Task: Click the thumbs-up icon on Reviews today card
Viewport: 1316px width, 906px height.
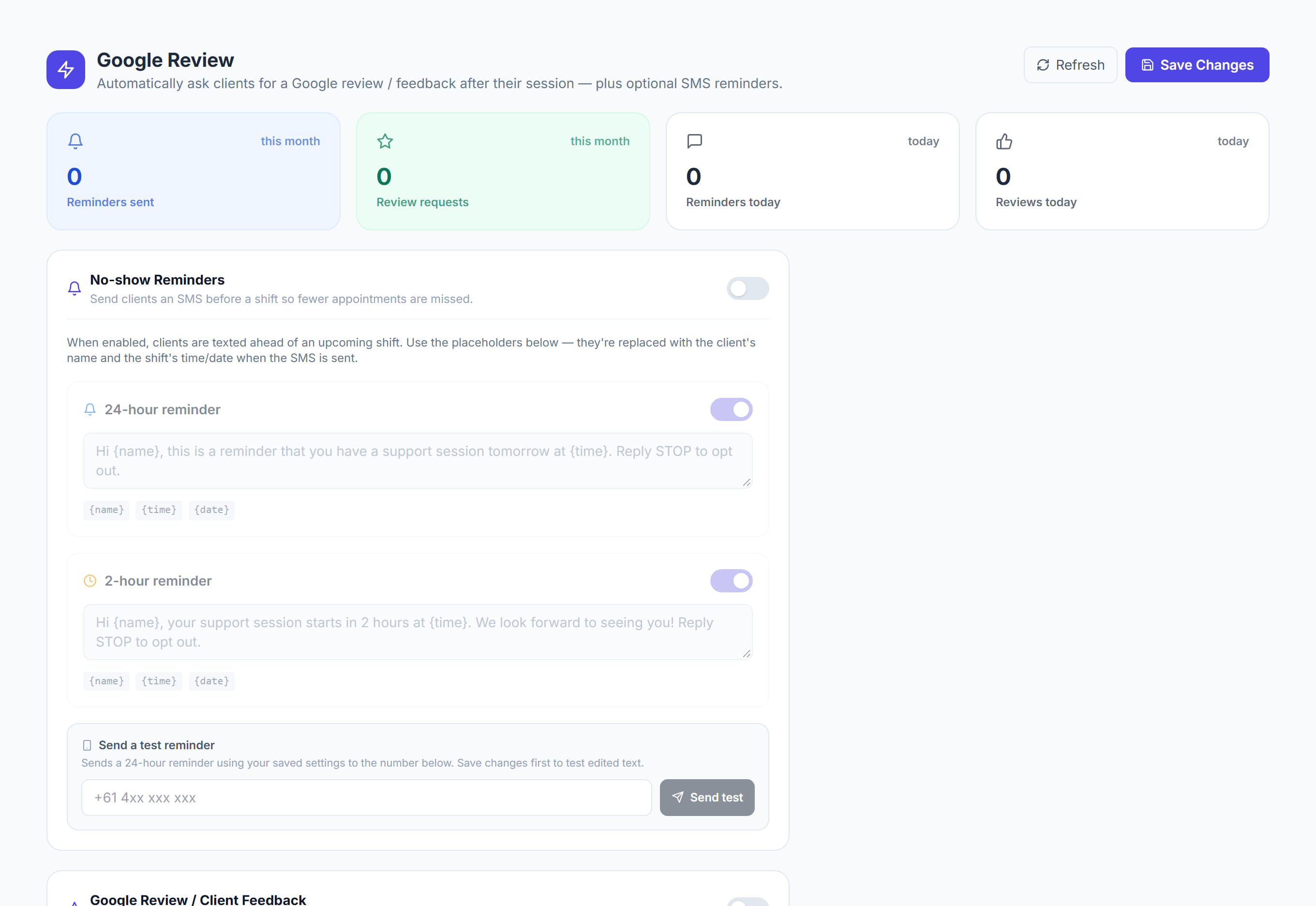Action: (x=1004, y=141)
